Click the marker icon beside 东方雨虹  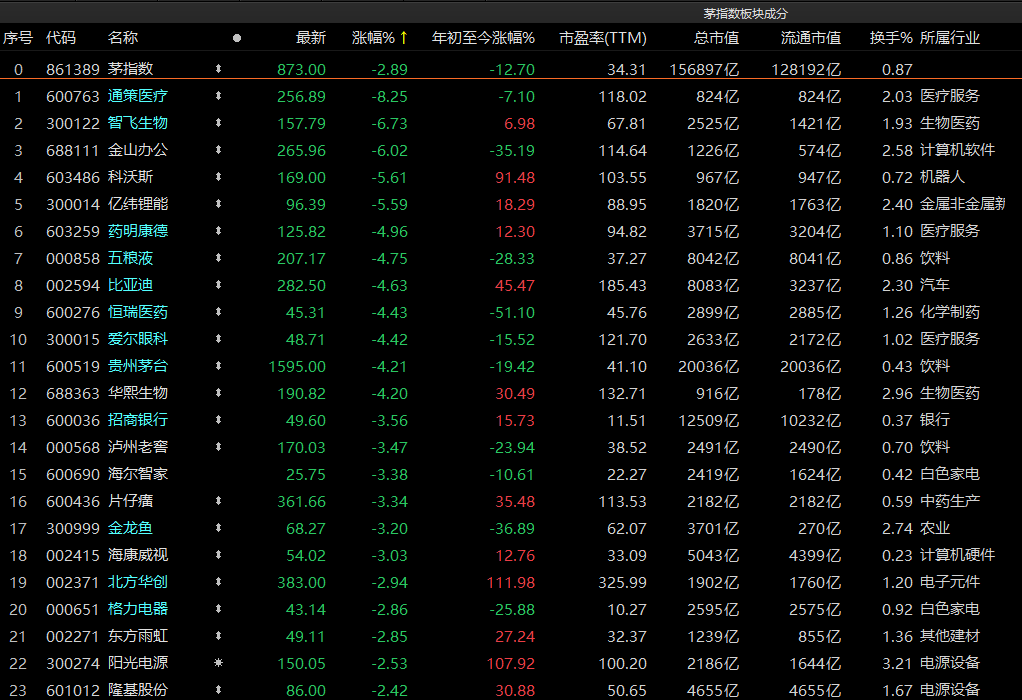pos(218,636)
